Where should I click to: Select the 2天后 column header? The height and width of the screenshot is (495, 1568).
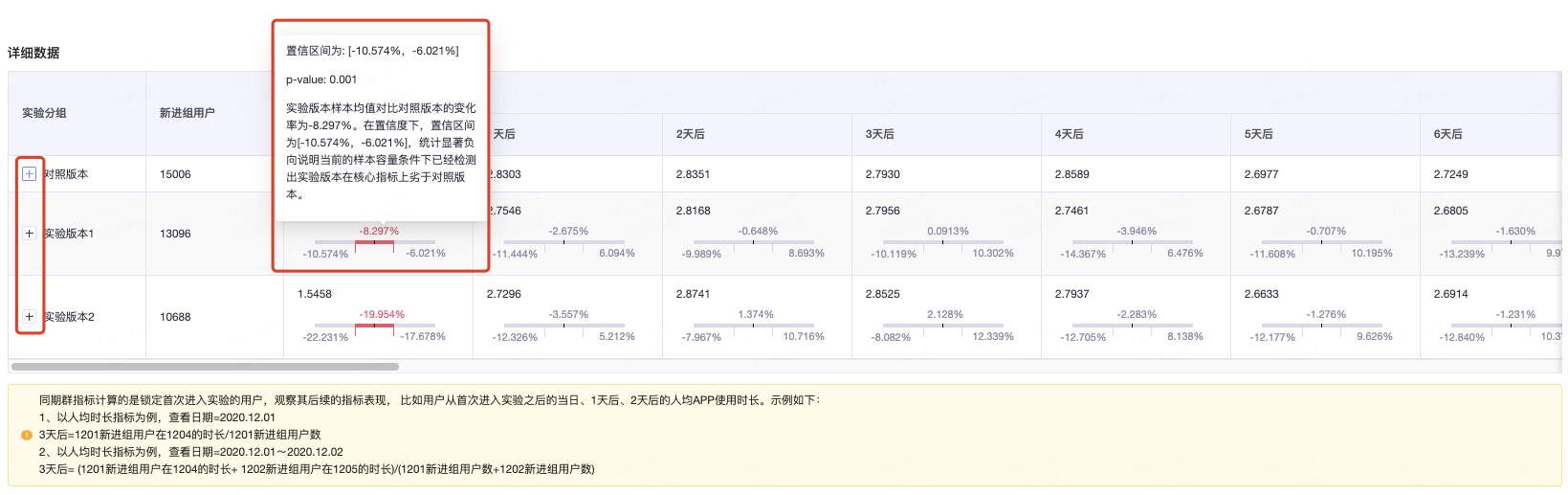tap(690, 134)
